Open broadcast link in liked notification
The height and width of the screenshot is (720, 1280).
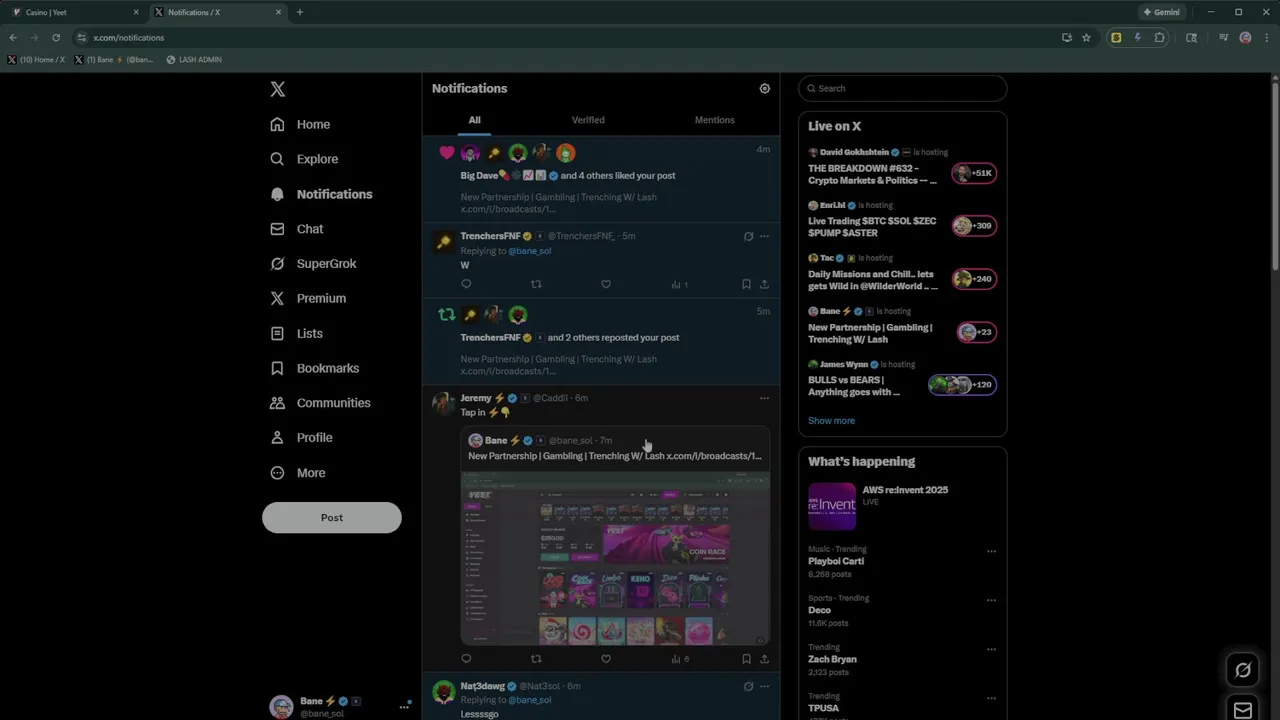(508, 209)
